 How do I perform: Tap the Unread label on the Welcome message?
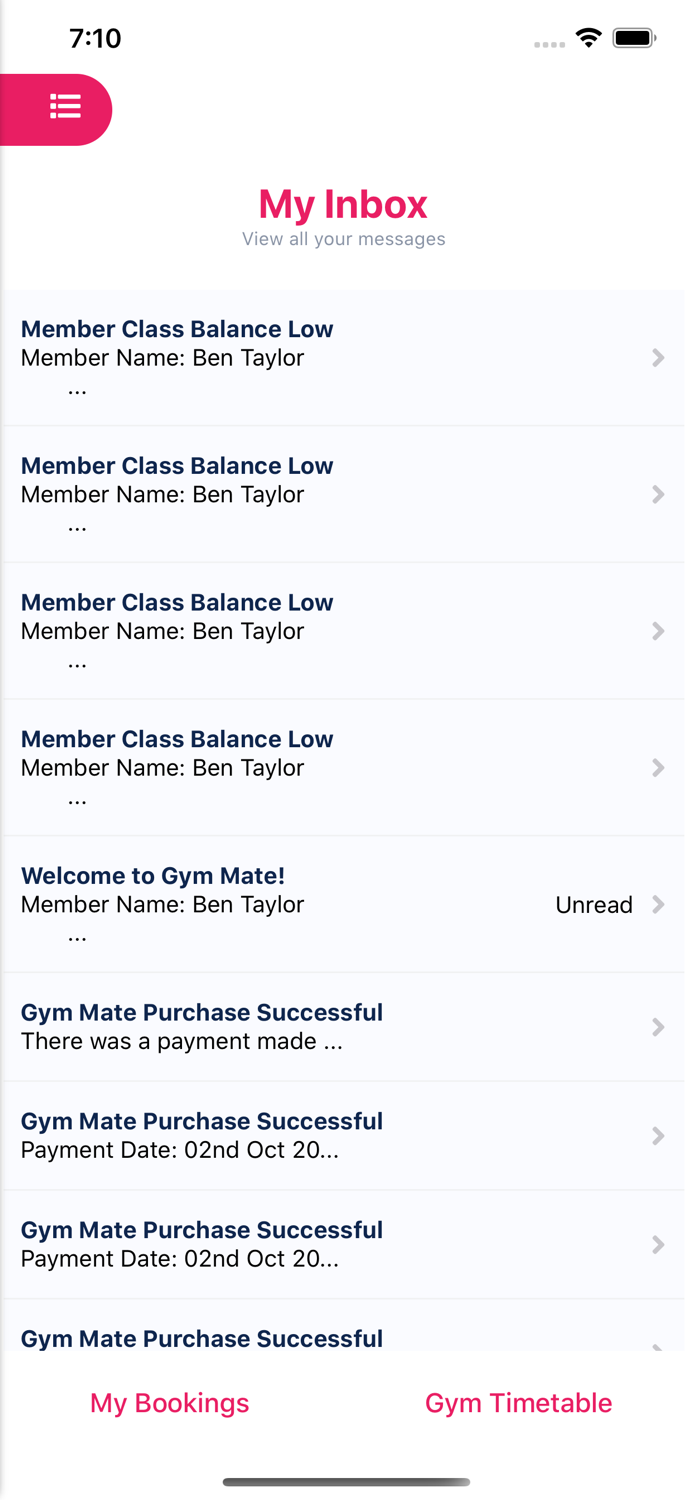[x=594, y=904]
